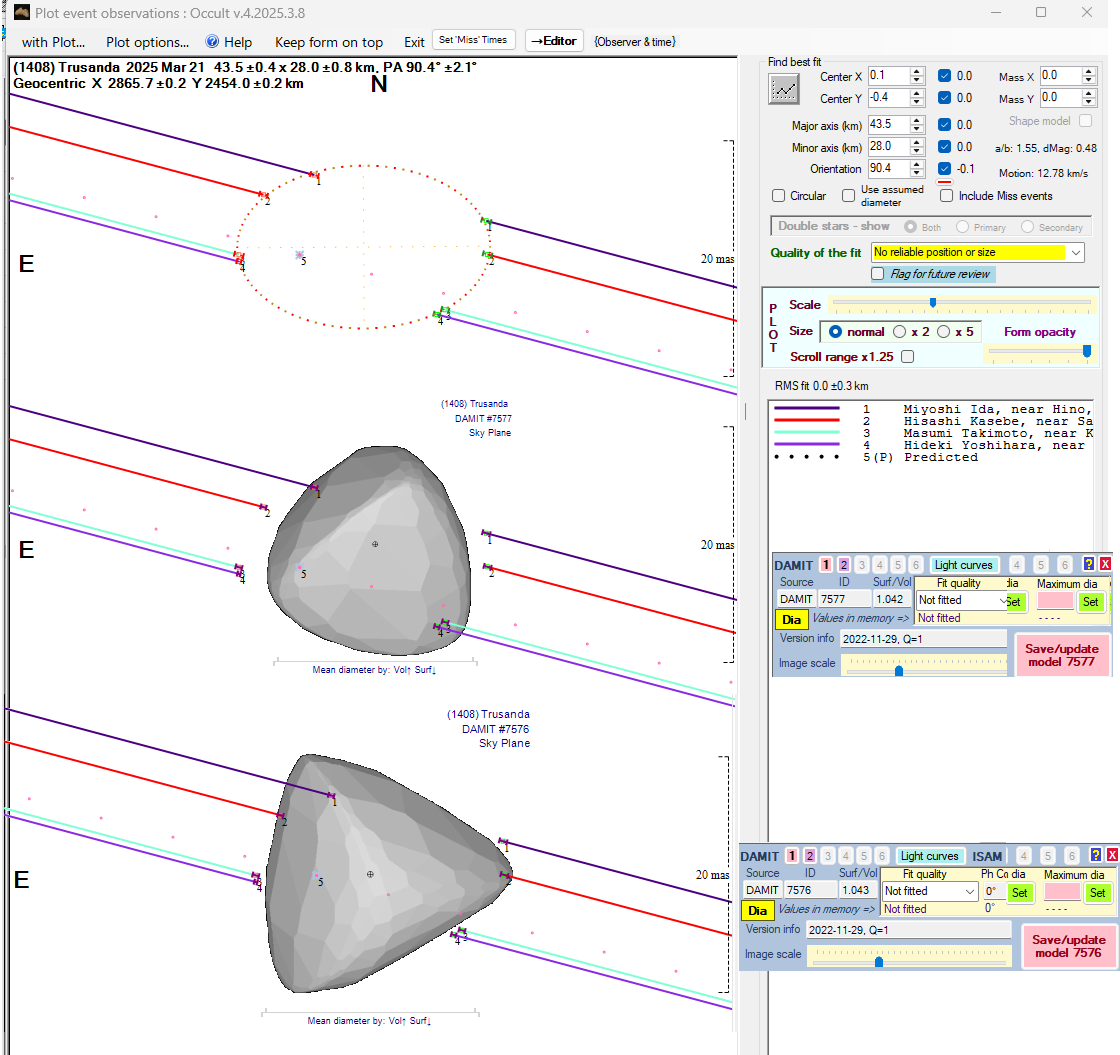Click Save/update model 7577 button
Image resolution: width=1120 pixels, height=1055 pixels.
point(1061,655)
